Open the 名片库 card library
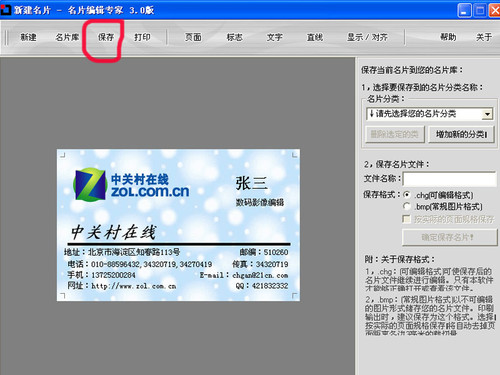 click(x=67, y=37)
